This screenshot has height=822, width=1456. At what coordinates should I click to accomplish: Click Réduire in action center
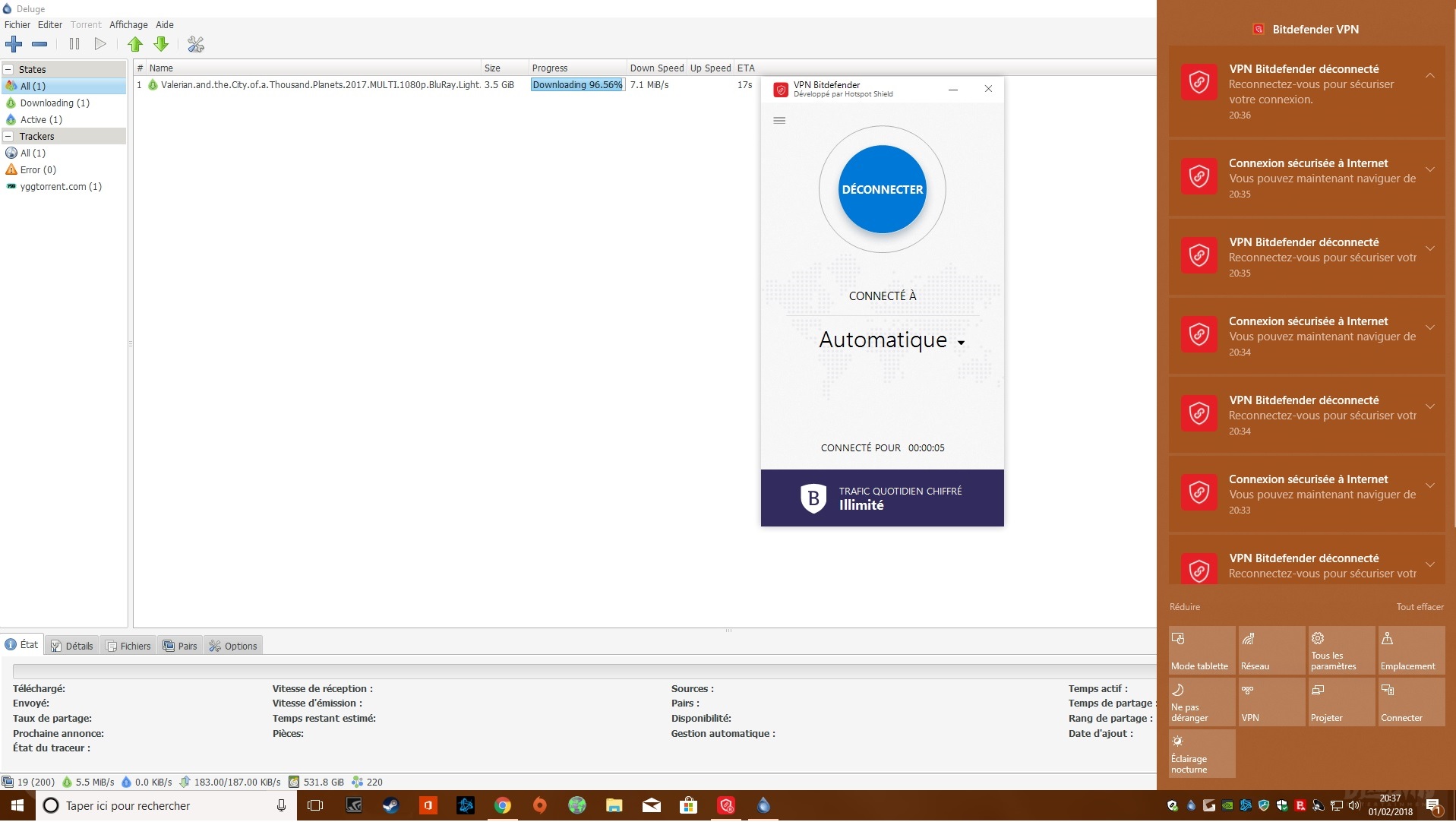tap(1185, 606)
